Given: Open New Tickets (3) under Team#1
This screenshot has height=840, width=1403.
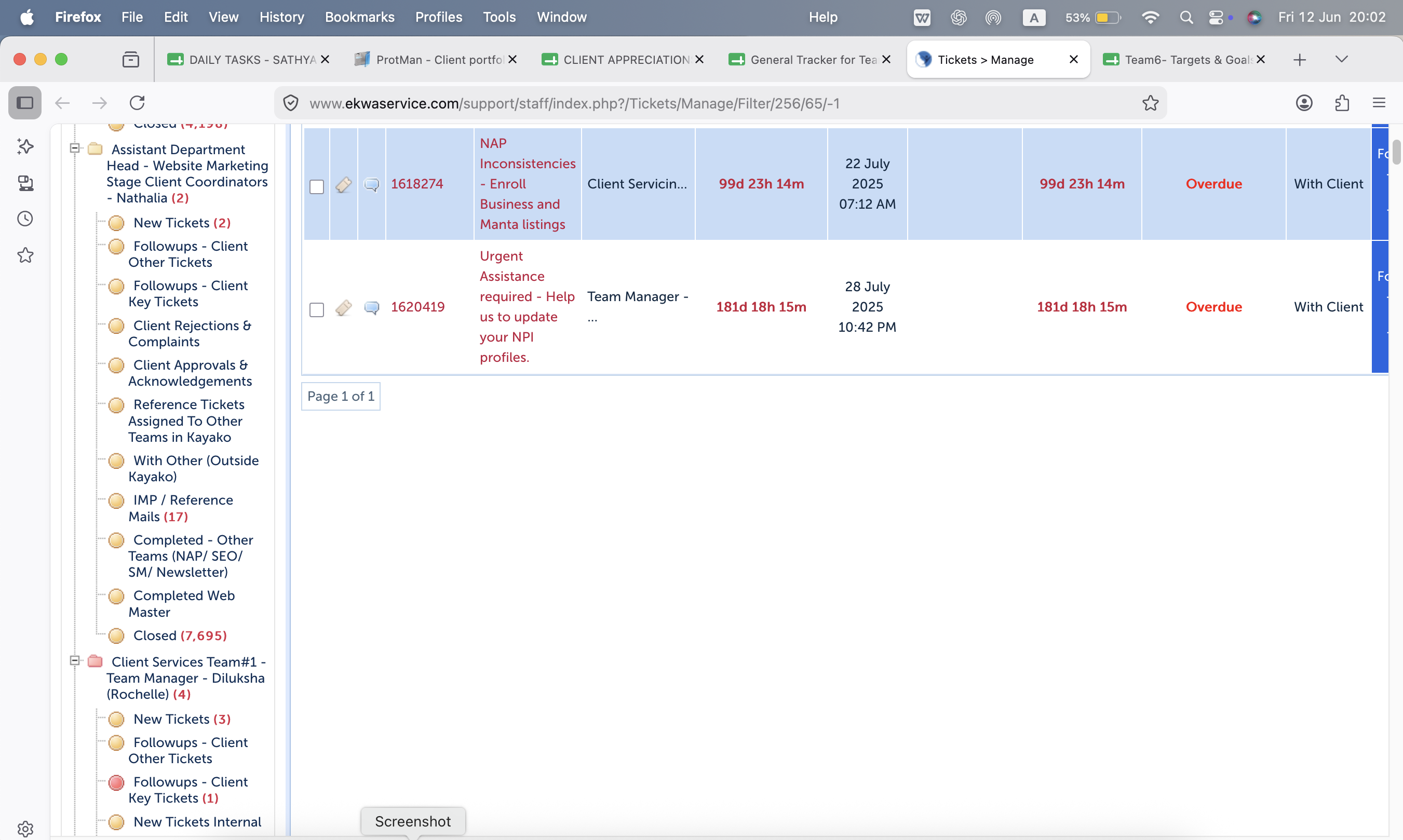Looking at the screenshot, I should [182, 720].
